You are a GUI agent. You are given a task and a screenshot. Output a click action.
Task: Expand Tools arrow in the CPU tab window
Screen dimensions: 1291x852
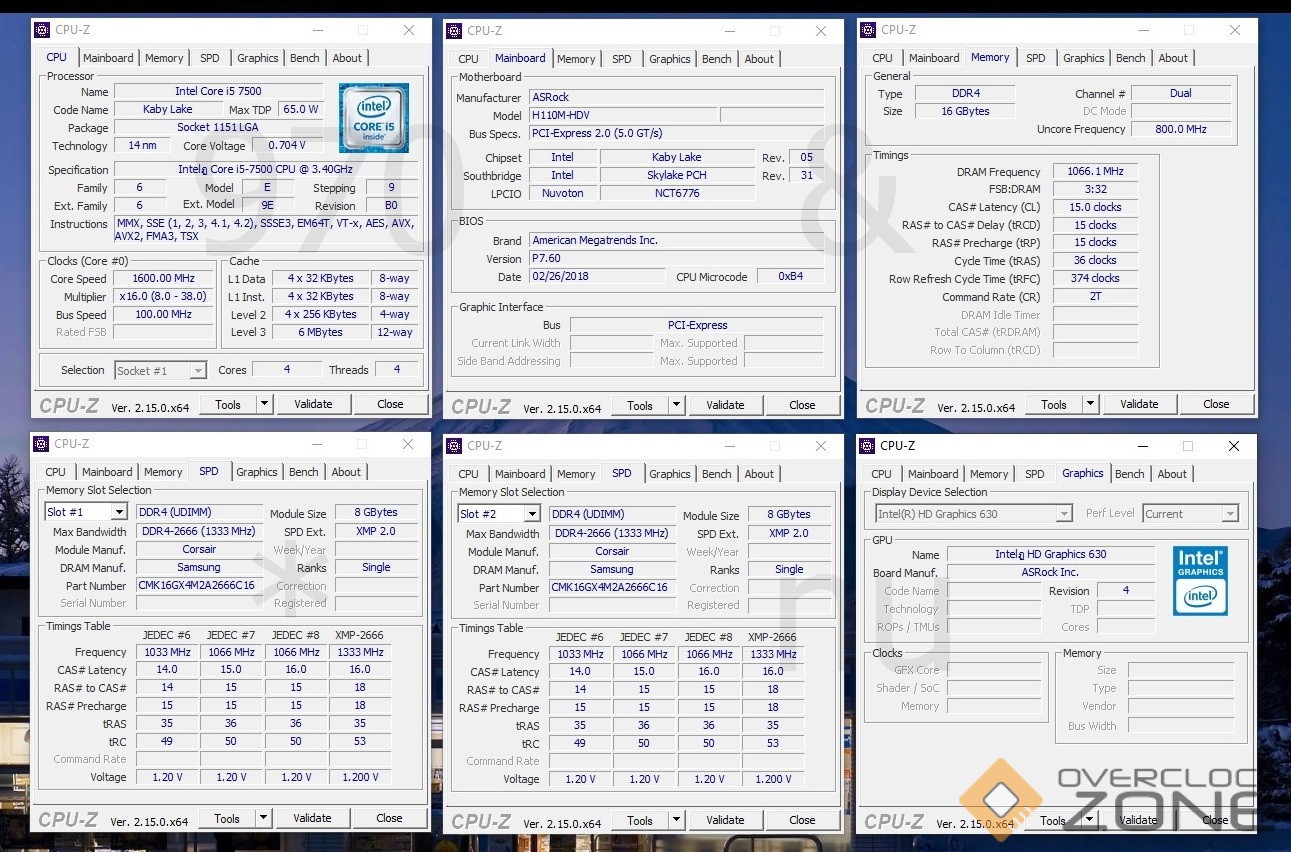(x=264, y=404)
